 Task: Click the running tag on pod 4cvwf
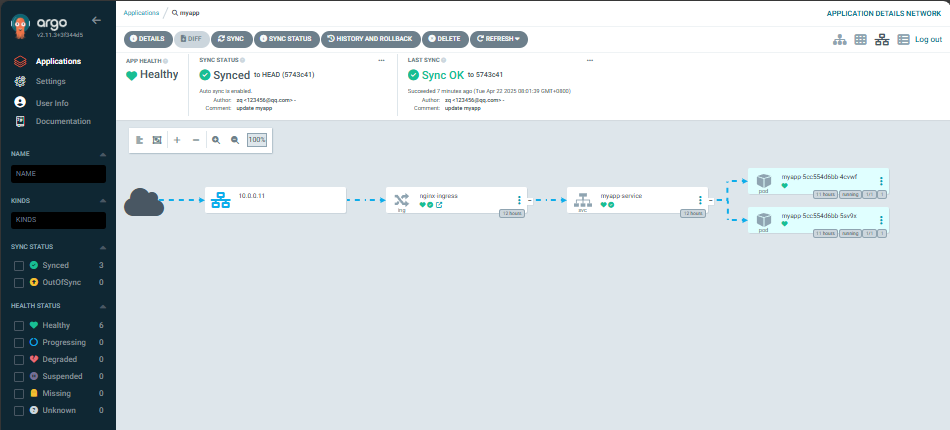(x=850, y=194)
